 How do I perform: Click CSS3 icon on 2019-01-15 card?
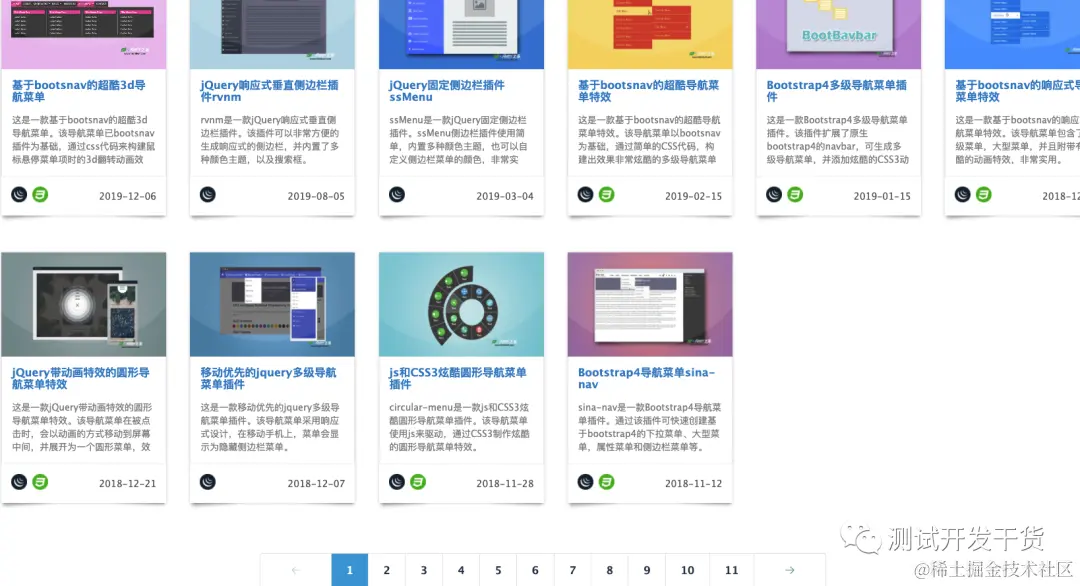[x=796, y=195]
